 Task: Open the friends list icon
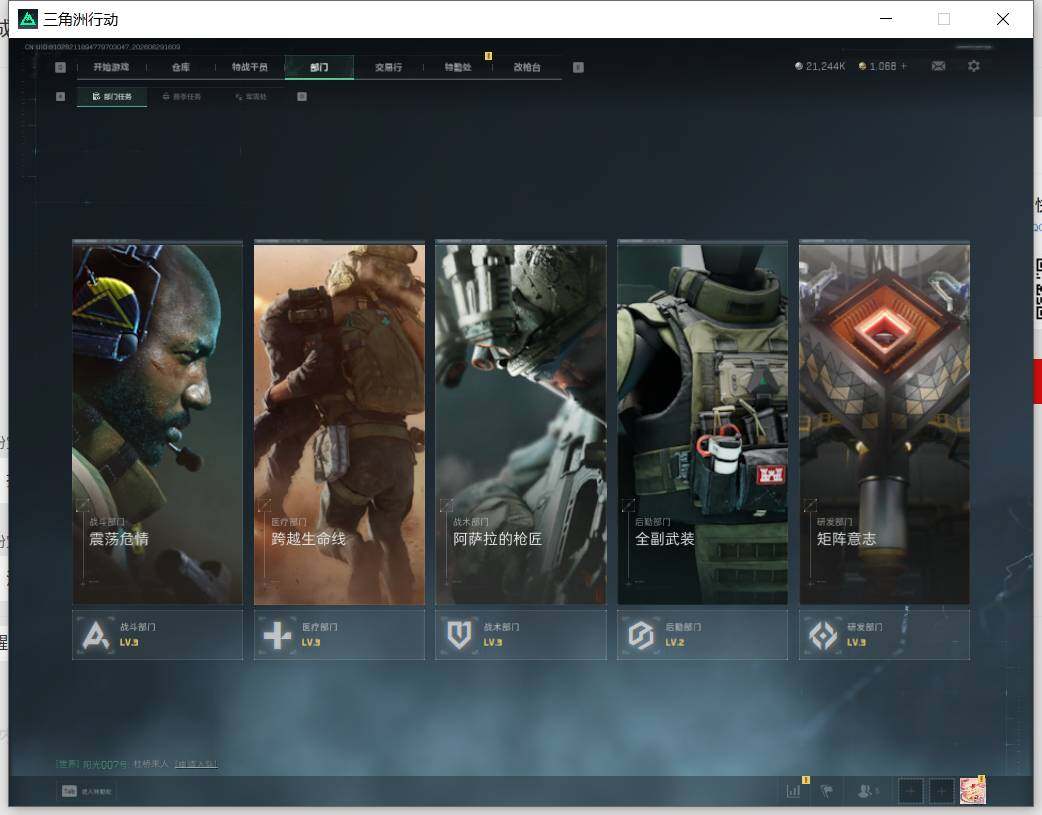coord(867,791)
